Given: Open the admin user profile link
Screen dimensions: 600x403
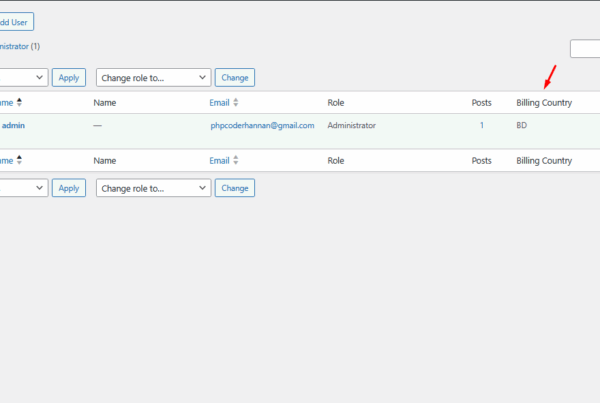Looking at the screenshot, I should coord(13,125).
